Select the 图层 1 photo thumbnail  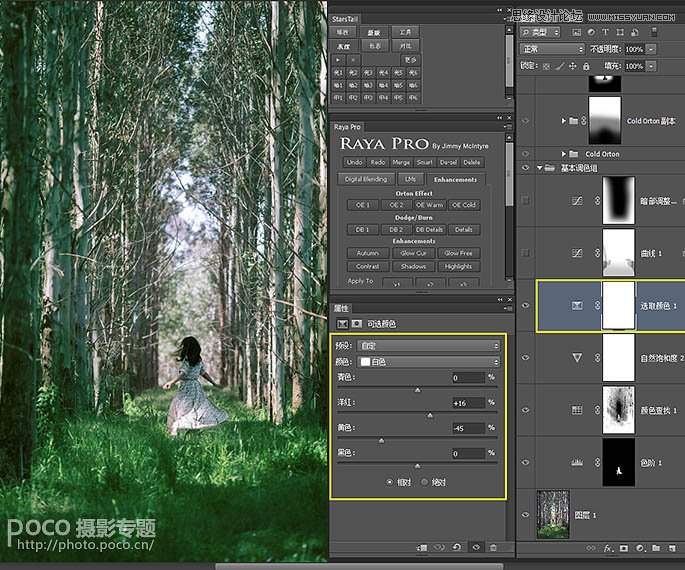coord(553,515)
